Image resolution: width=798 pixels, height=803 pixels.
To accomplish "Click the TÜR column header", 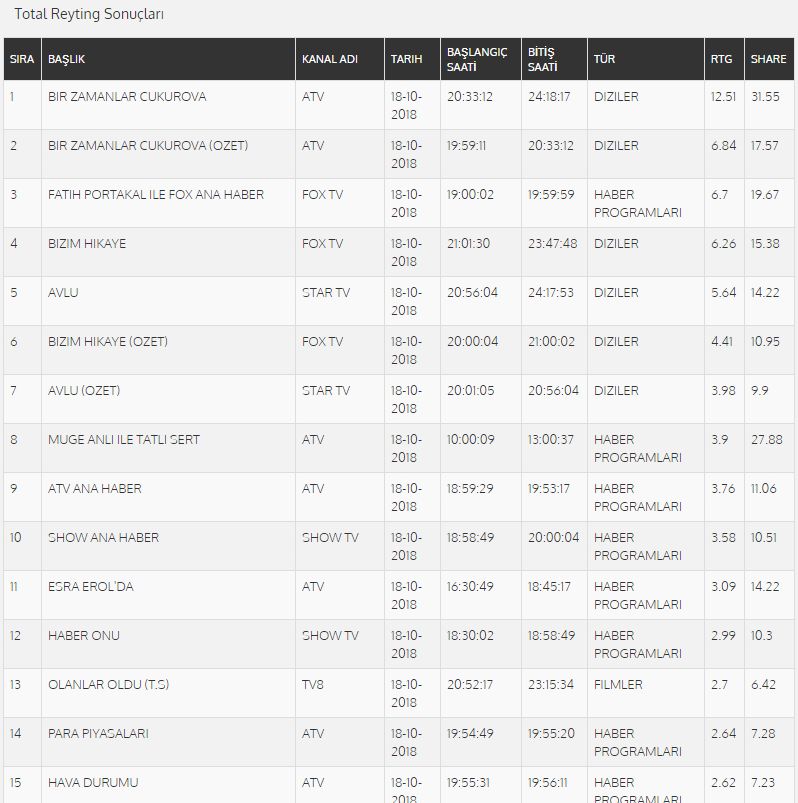I will click(x=646, y=59).
